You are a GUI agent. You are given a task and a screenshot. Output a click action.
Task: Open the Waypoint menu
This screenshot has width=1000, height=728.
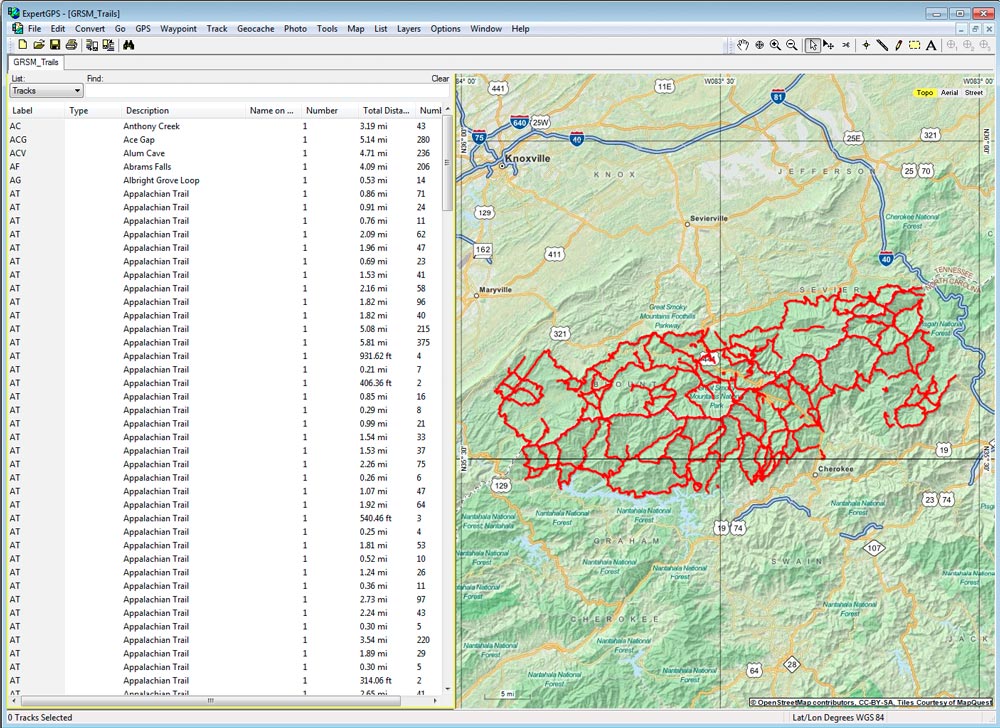tap(178, 29)
